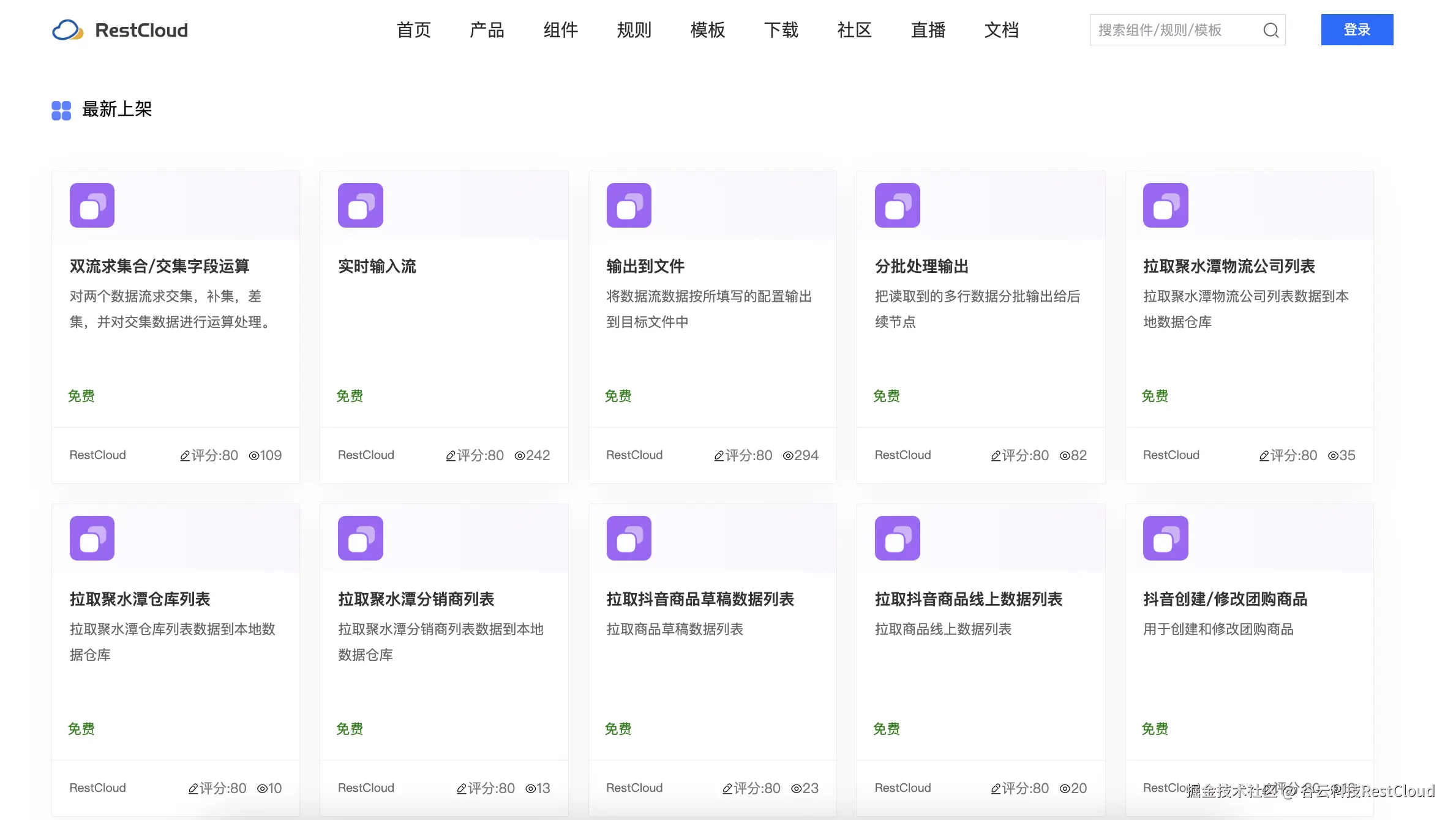Select the 直播 navigation item
The height and width of the screenshot is (820, 1456).
tap(928, 30)
